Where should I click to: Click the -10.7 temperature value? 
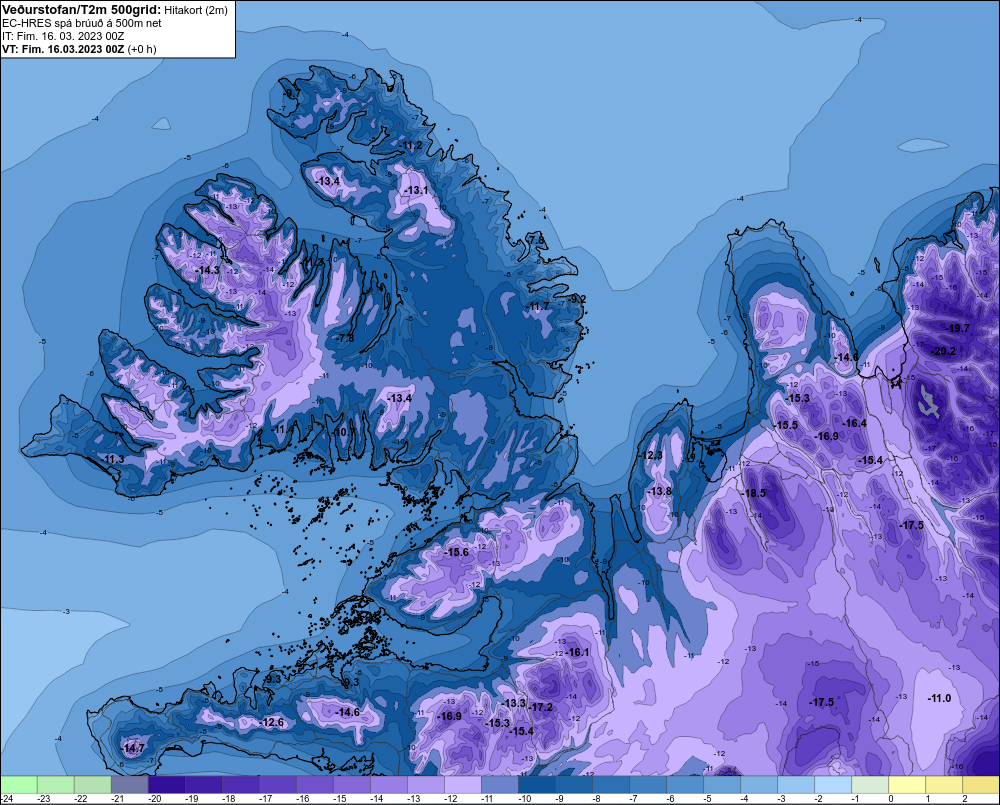[x=345, y=432]
